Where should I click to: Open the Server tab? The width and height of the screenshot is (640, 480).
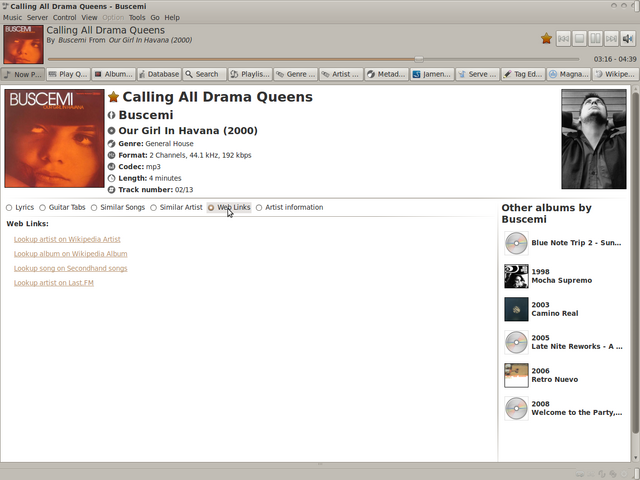pos(478,74)
